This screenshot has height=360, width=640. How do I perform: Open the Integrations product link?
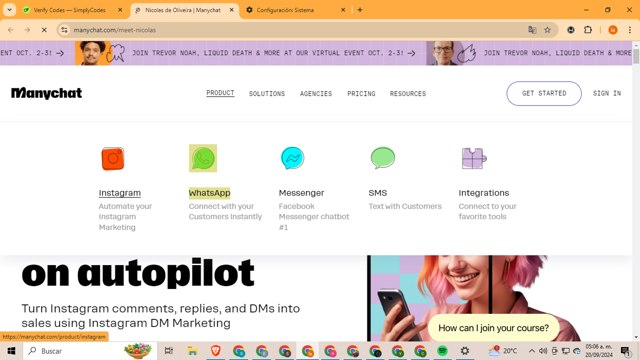pos(484,193)
